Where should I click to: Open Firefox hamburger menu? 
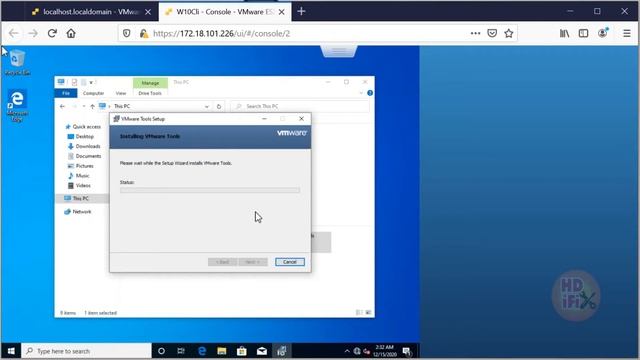pos(627,33)
